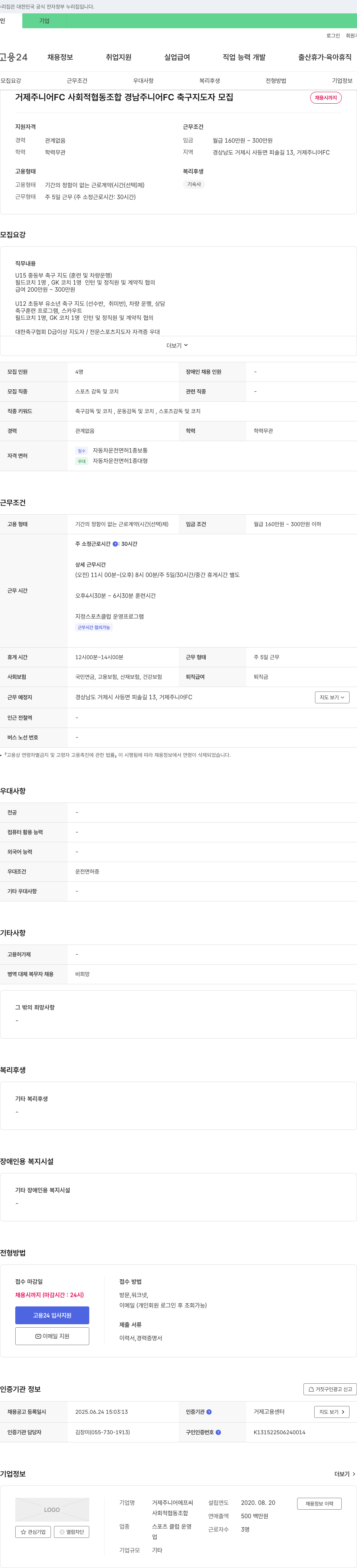Click help icon beside 주 소정근로시간
The width and height of the screenshot is (357, 1568).
[115, 544]
